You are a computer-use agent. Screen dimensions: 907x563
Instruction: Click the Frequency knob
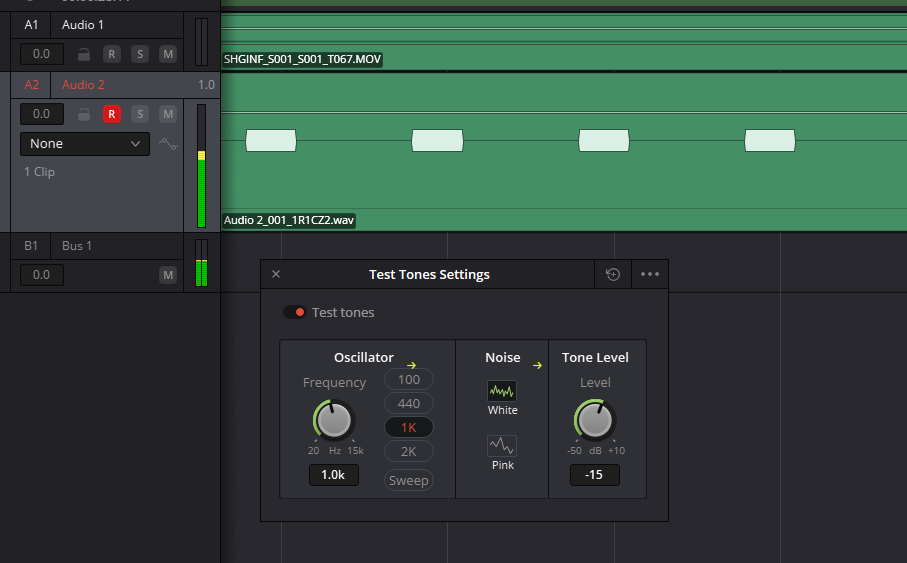[334, 420]
